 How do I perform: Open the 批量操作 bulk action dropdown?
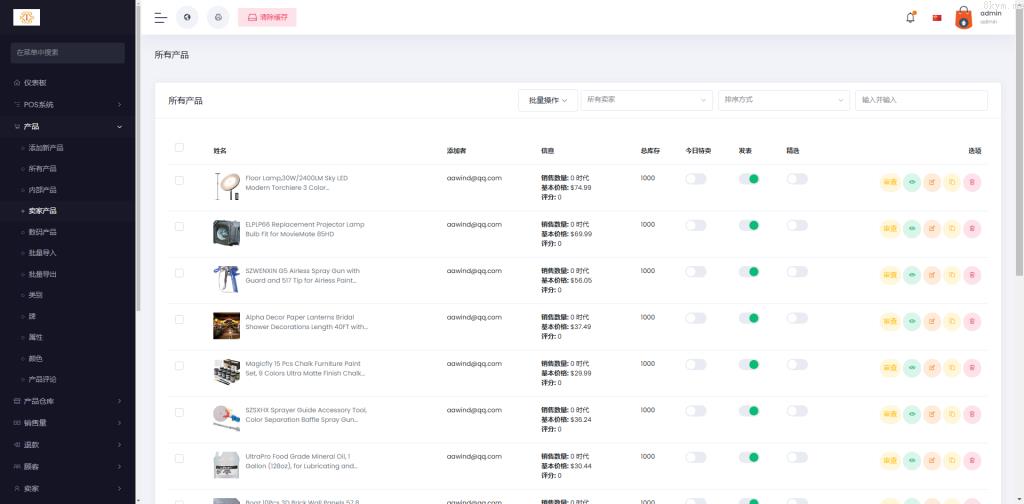[x=547, y=100]
